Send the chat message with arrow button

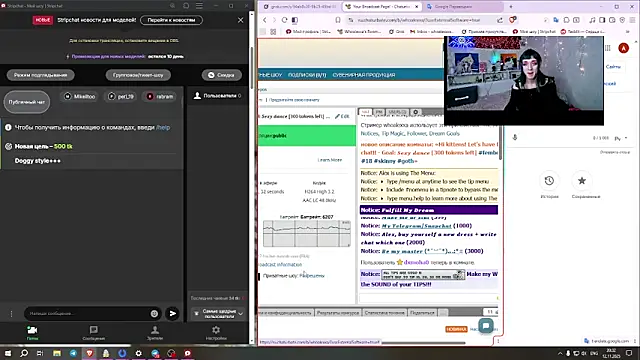click(x=172, y=313)
